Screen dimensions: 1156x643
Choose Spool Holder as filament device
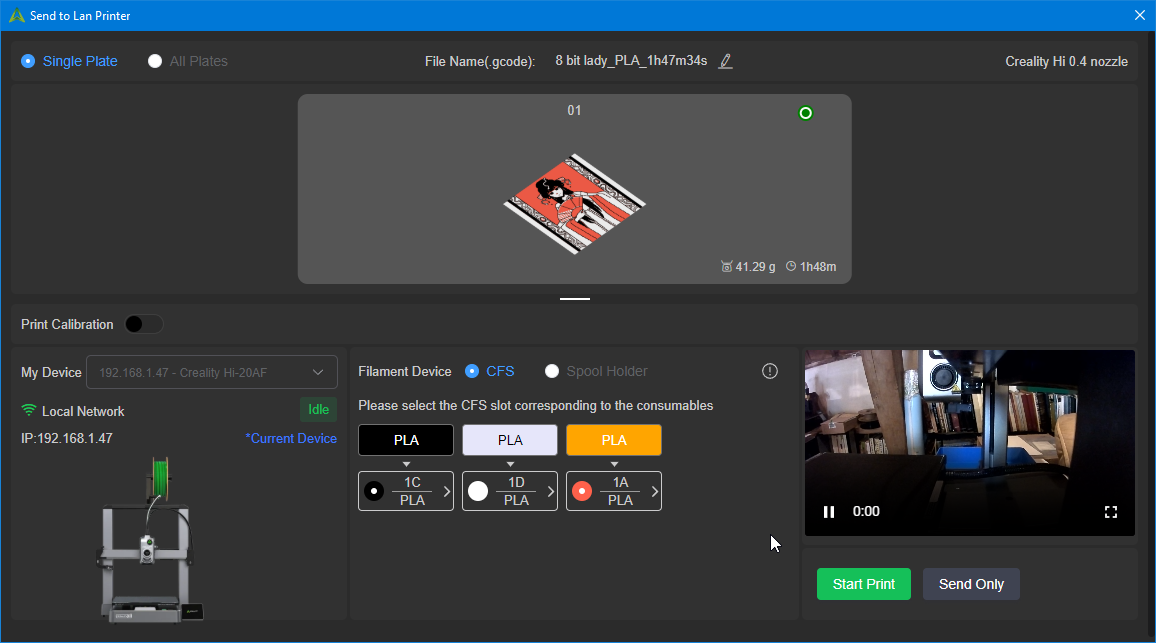pos(596,372)
